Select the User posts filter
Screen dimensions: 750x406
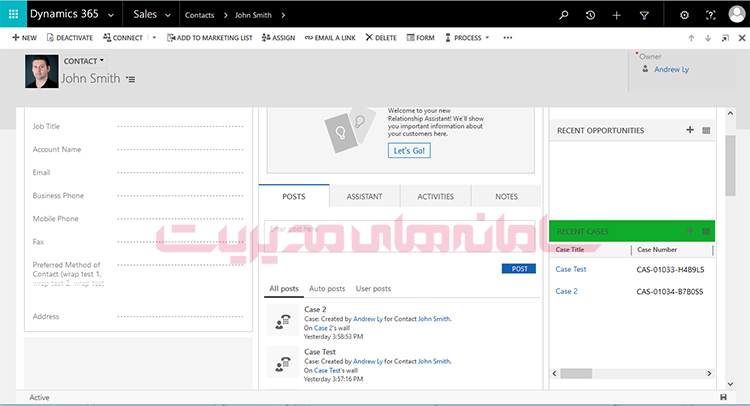373,288
